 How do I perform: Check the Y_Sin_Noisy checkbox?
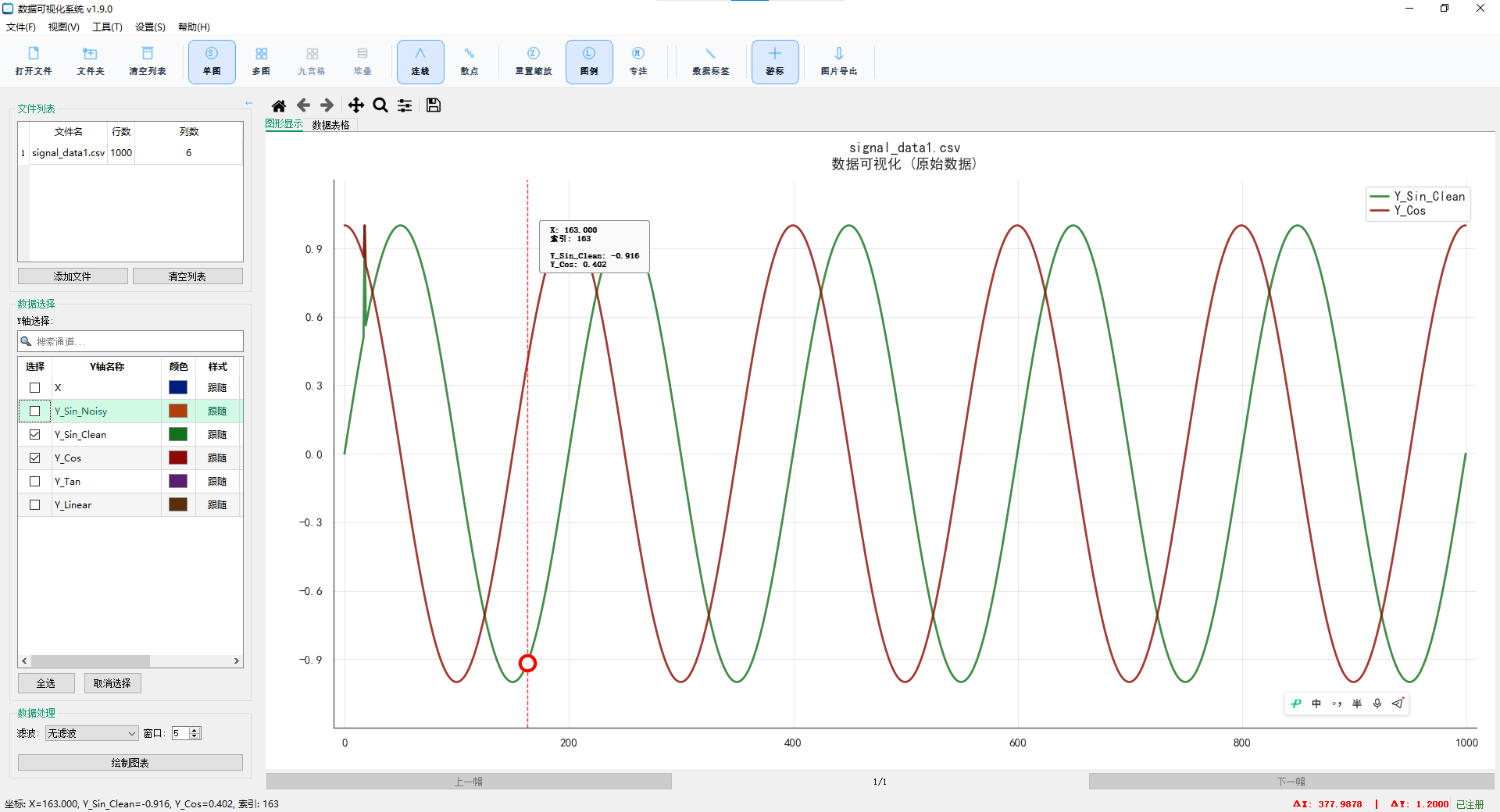[x=34, y=411]
